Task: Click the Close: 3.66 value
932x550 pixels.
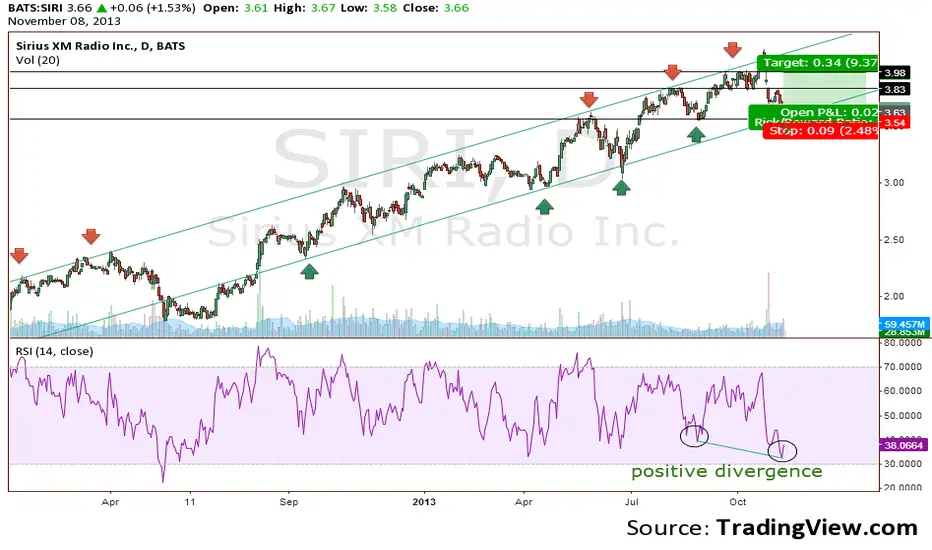Action: pos(436,8)
